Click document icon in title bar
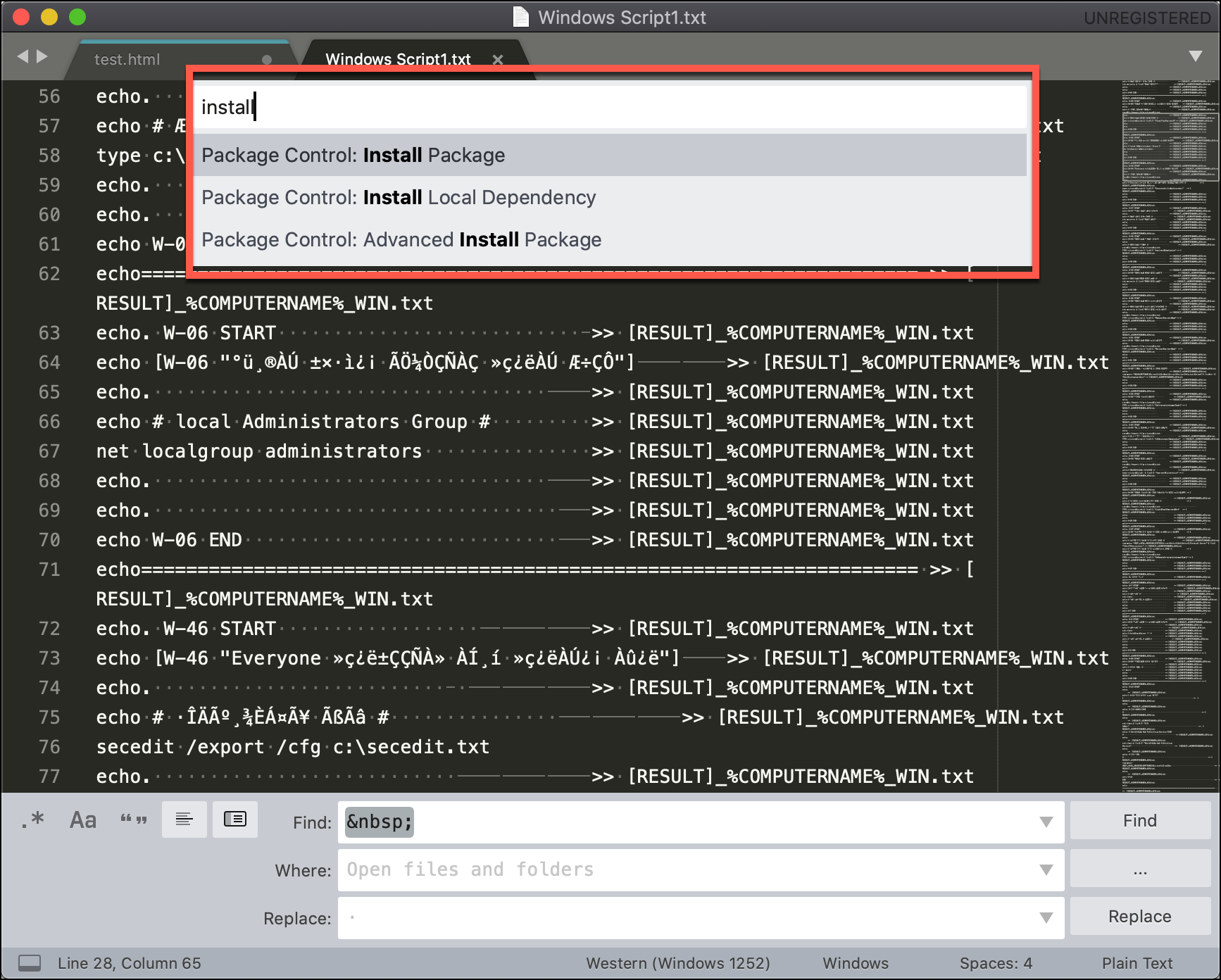 [521, 17]
